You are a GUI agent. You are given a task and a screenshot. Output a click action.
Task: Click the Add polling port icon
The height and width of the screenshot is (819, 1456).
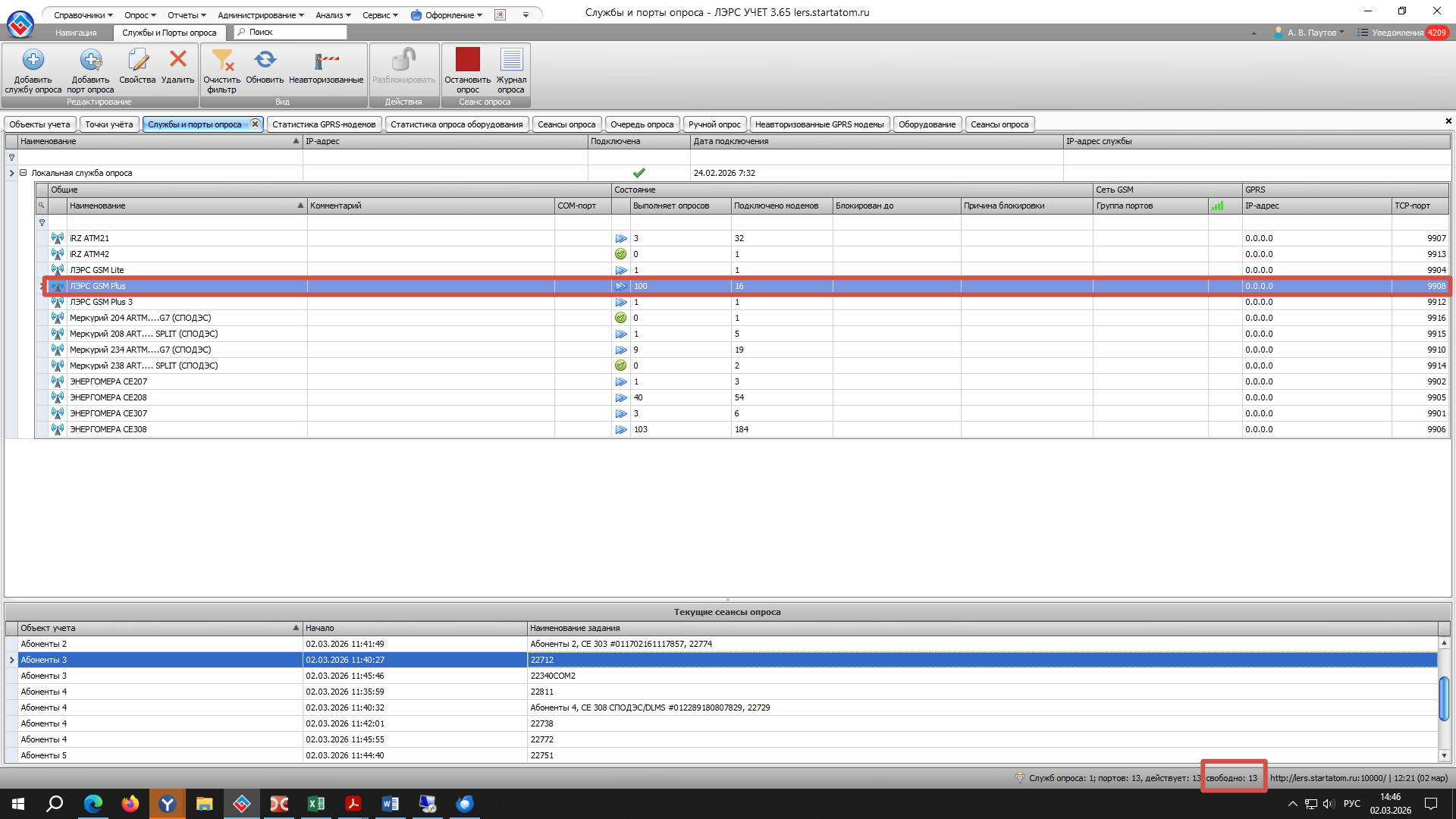[x=90, y=60]
